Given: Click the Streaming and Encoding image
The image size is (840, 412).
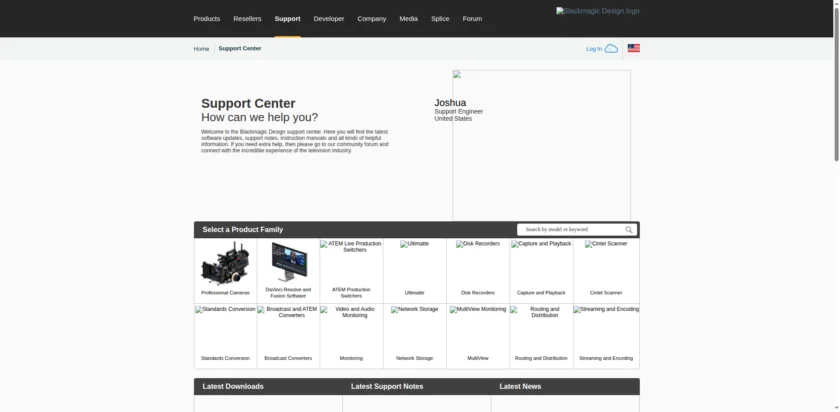Looking at the screenshot, I should tap(606, 309).
